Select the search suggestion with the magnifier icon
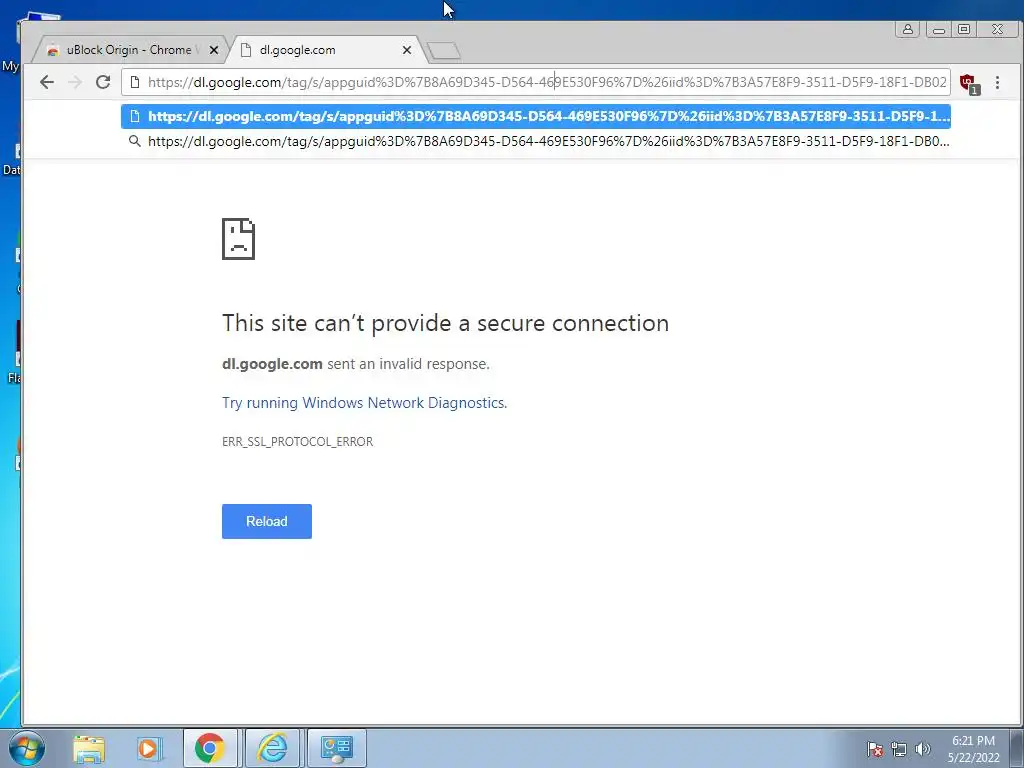Image resolution: width=1024 pixels, height=768 pixels. point(536,141)
